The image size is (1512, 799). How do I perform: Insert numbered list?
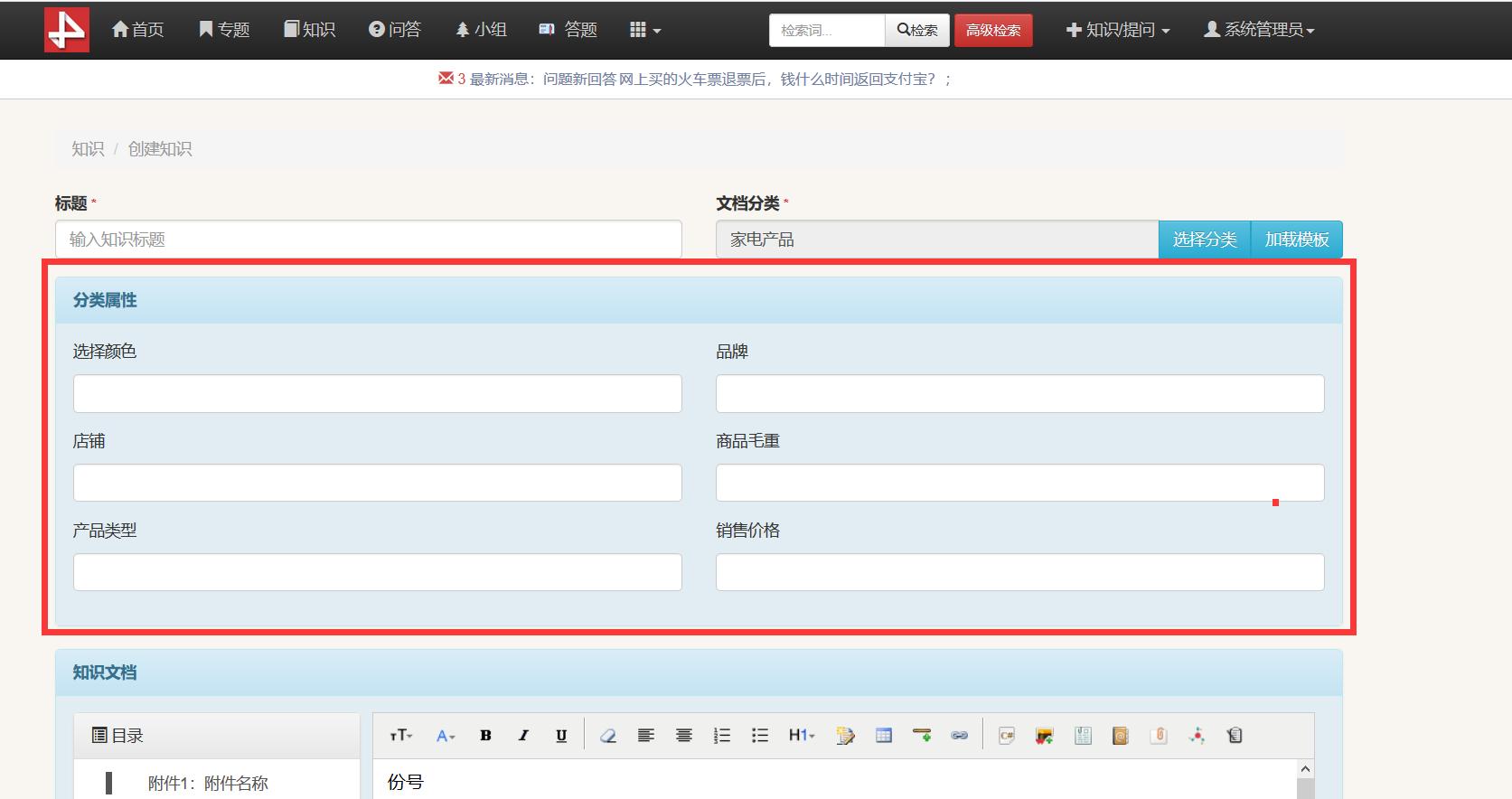(722, 736)
